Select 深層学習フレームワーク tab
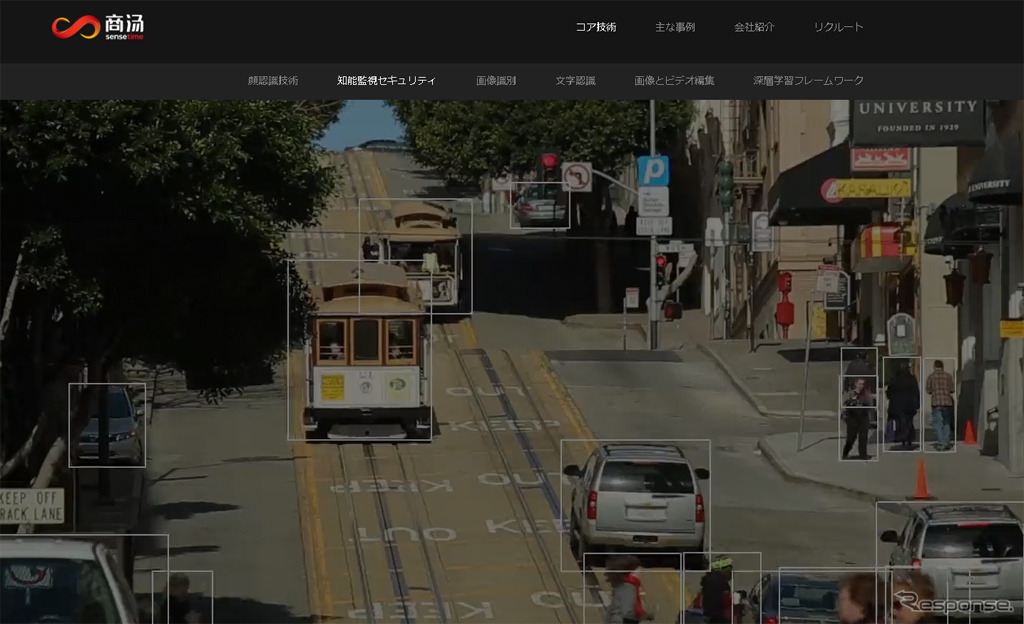The image size is (1024, 624). 808,81
